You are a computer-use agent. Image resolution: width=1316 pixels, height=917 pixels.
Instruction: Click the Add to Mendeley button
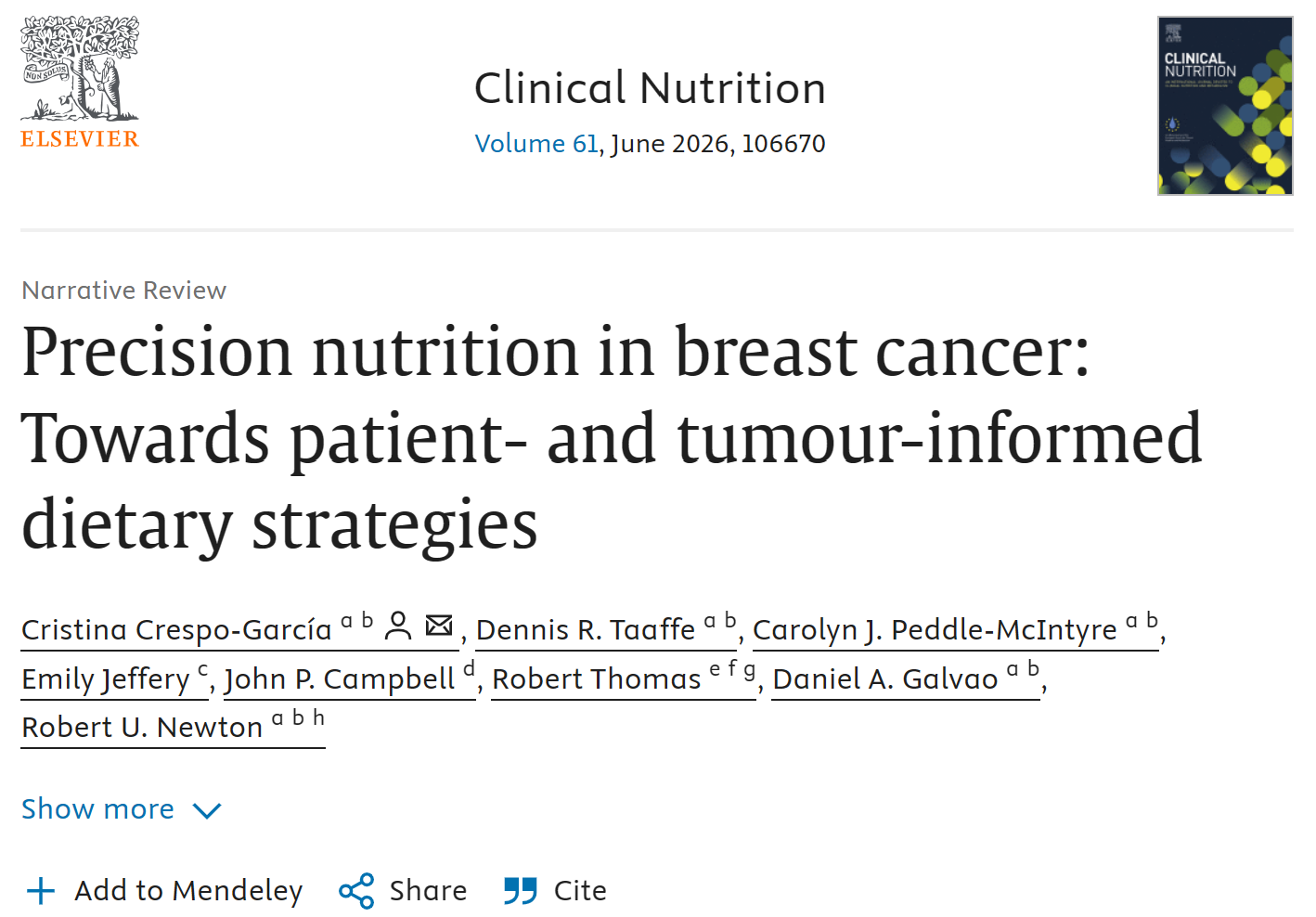pyautogui.click(x=165, y=891)
